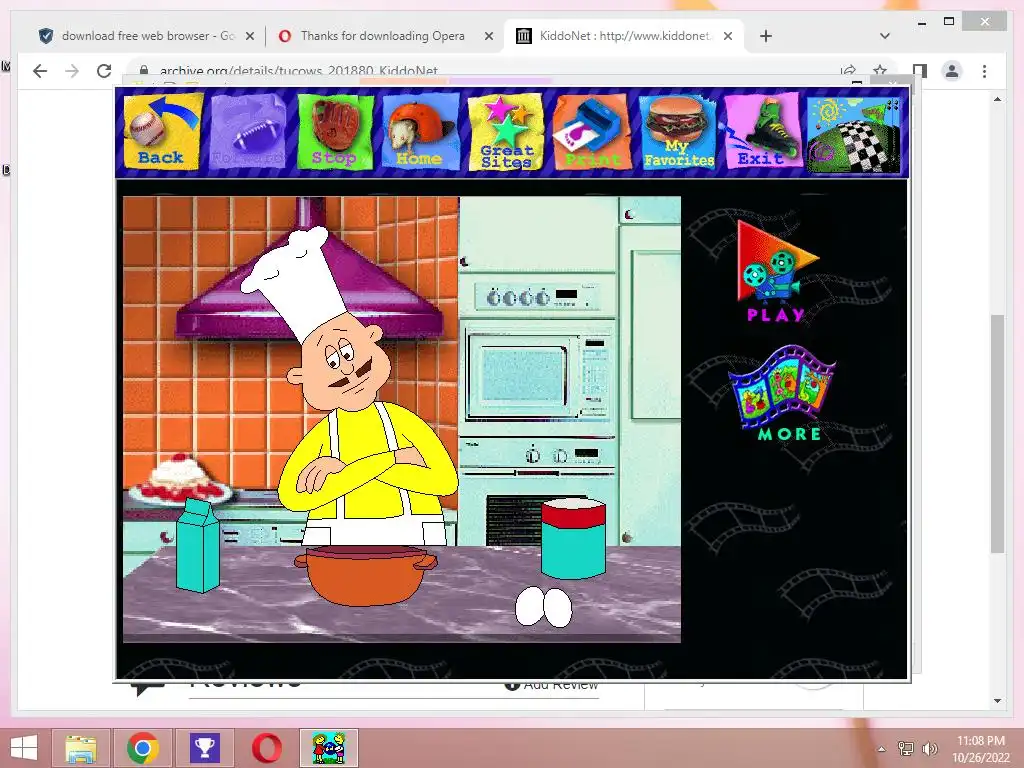Open the Chrome three-dot menu
Screen dimensions: 1024x768
coord(984,71)
